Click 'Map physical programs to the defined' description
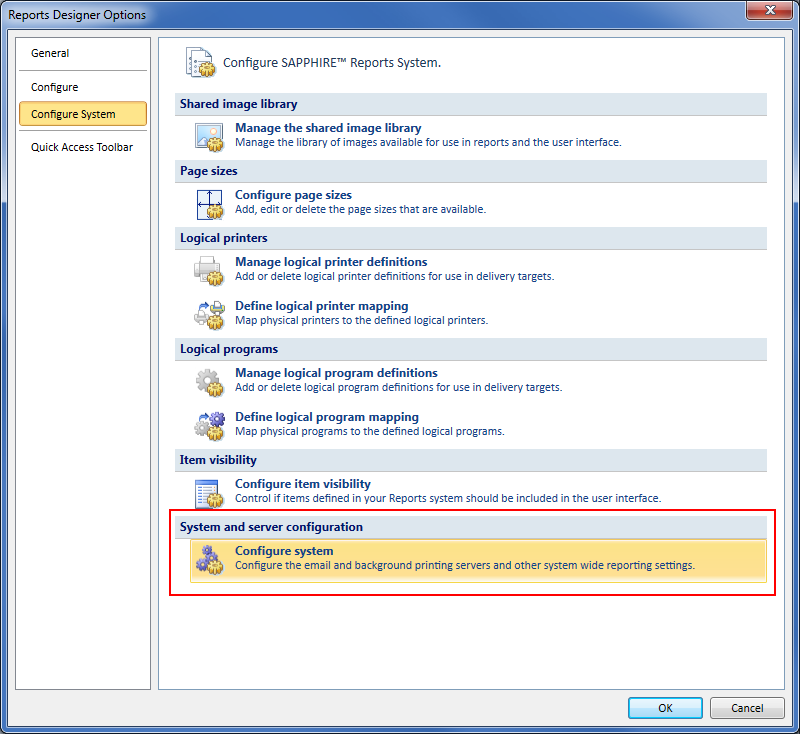The height and width of the screenshot is (734, 800). tap(369, 432)
